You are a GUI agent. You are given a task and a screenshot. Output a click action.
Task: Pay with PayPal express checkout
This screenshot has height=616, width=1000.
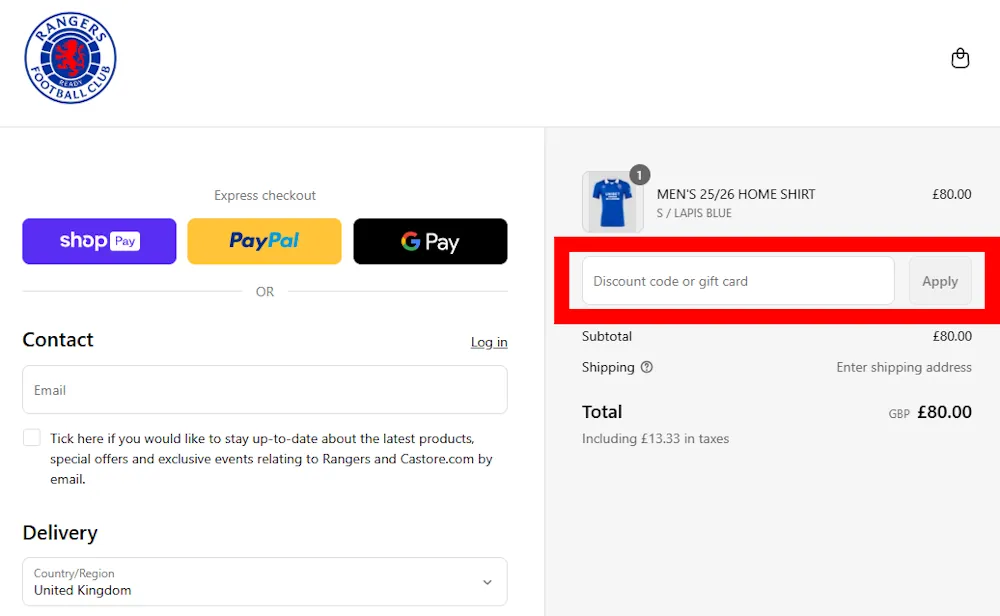264,241
